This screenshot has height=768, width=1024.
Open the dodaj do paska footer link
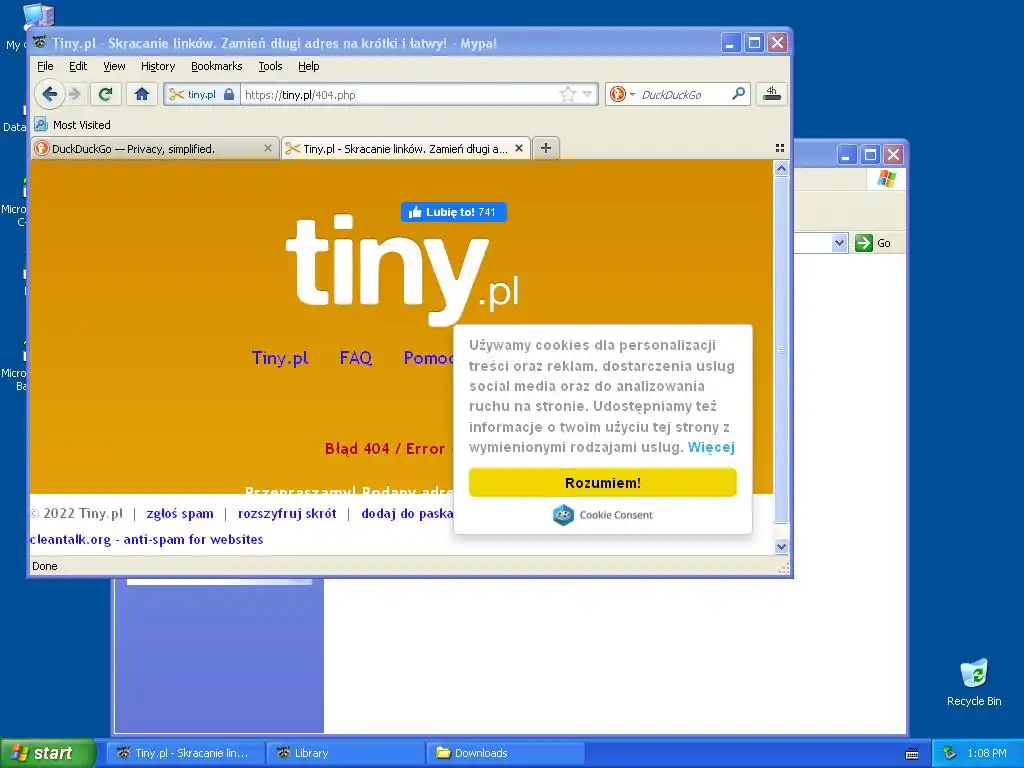[x=407, y=513]
